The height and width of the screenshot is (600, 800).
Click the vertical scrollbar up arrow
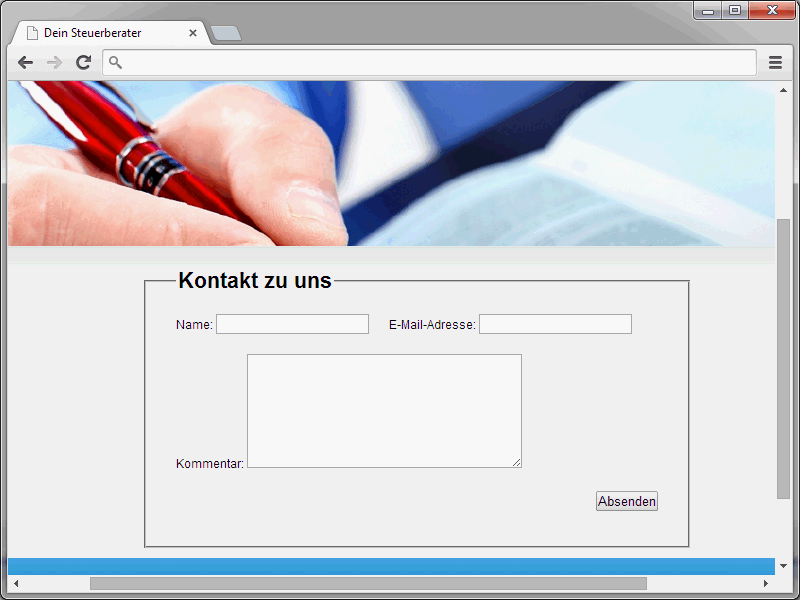coord(783,90)
